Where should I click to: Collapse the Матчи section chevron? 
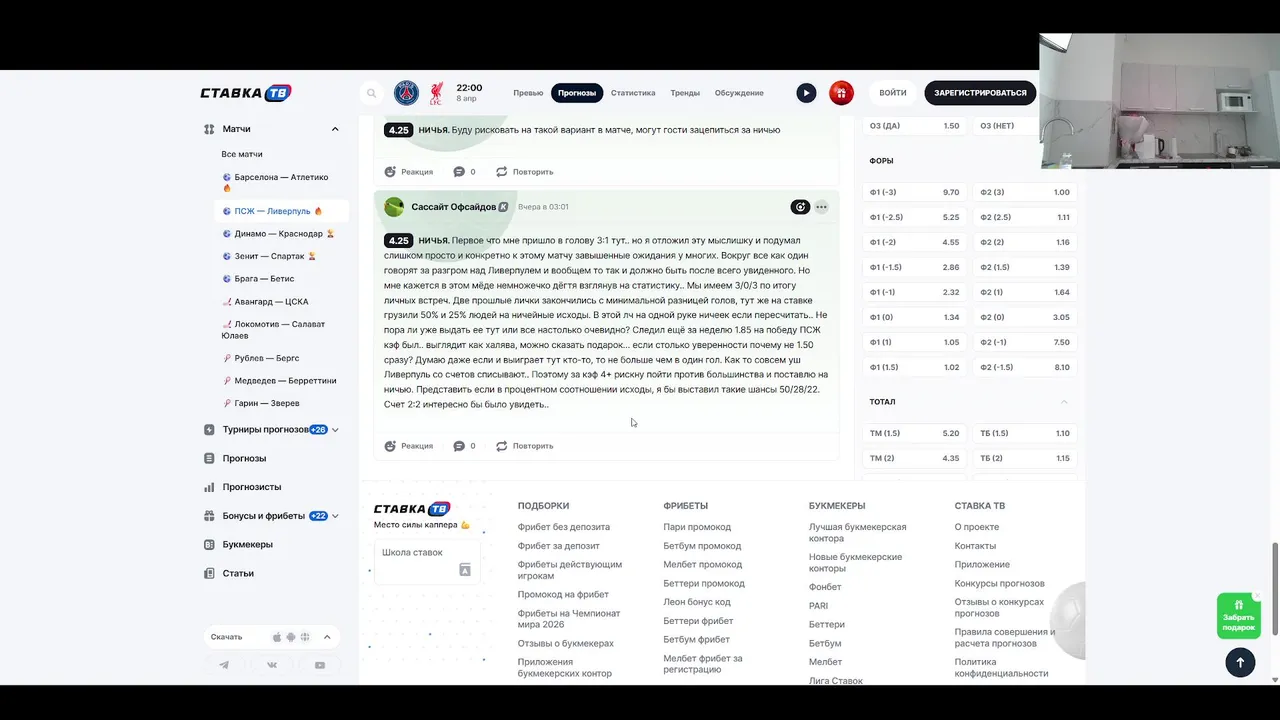click(x=335, y=129)
